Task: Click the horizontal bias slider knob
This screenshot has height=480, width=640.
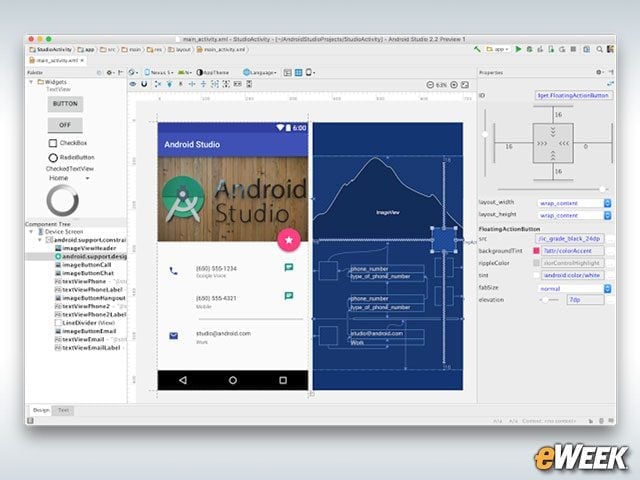Action: pos(602,189)
